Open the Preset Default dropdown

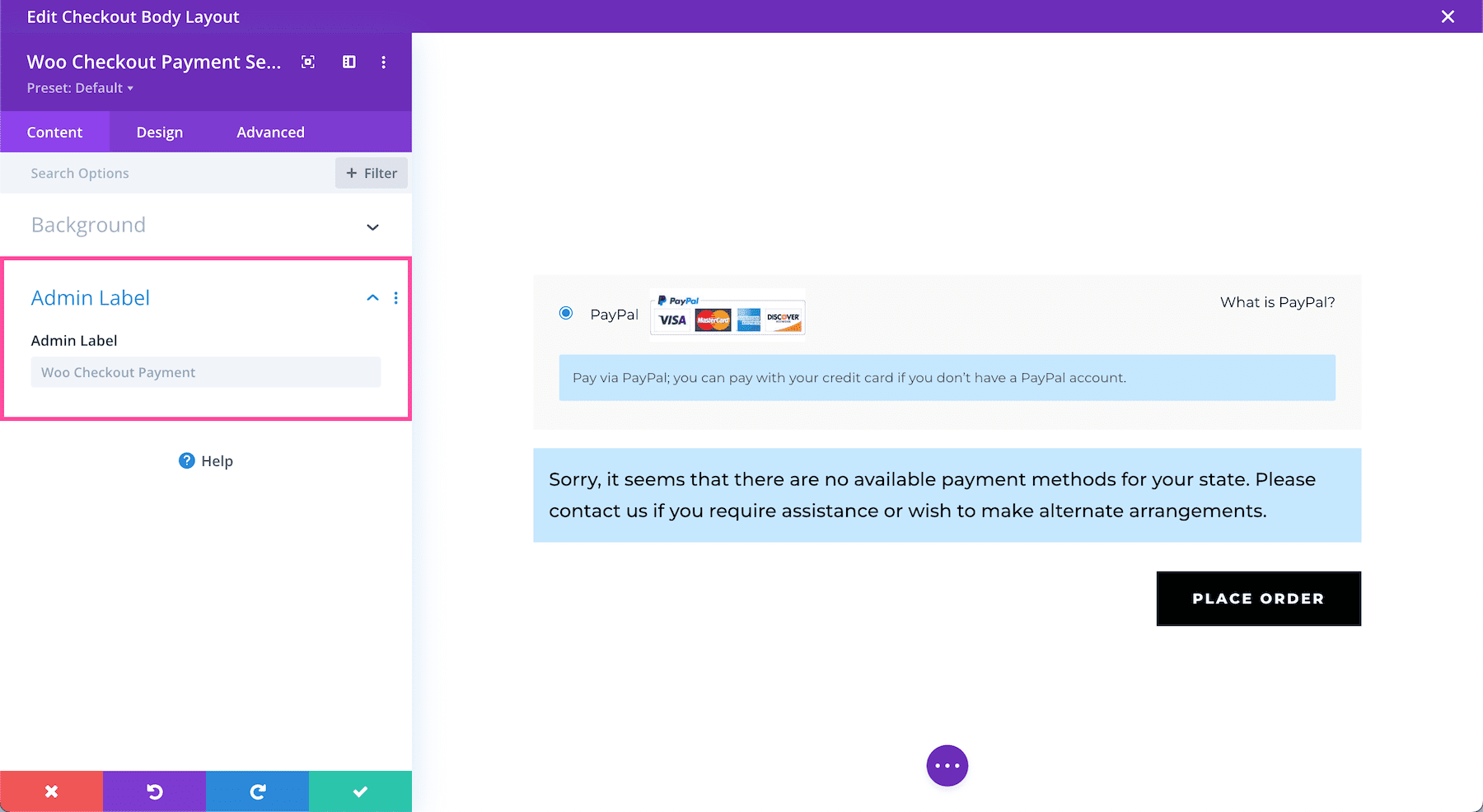coord(80,87)
